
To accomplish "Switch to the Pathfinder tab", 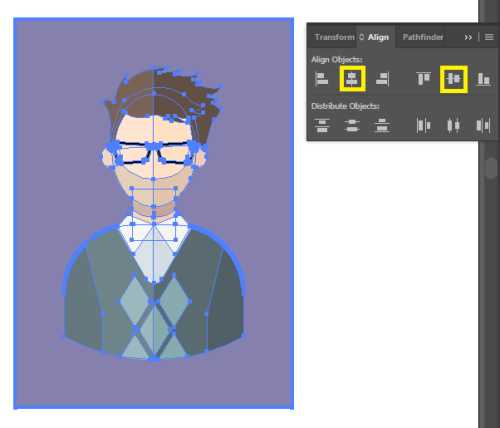I will 423,37.
